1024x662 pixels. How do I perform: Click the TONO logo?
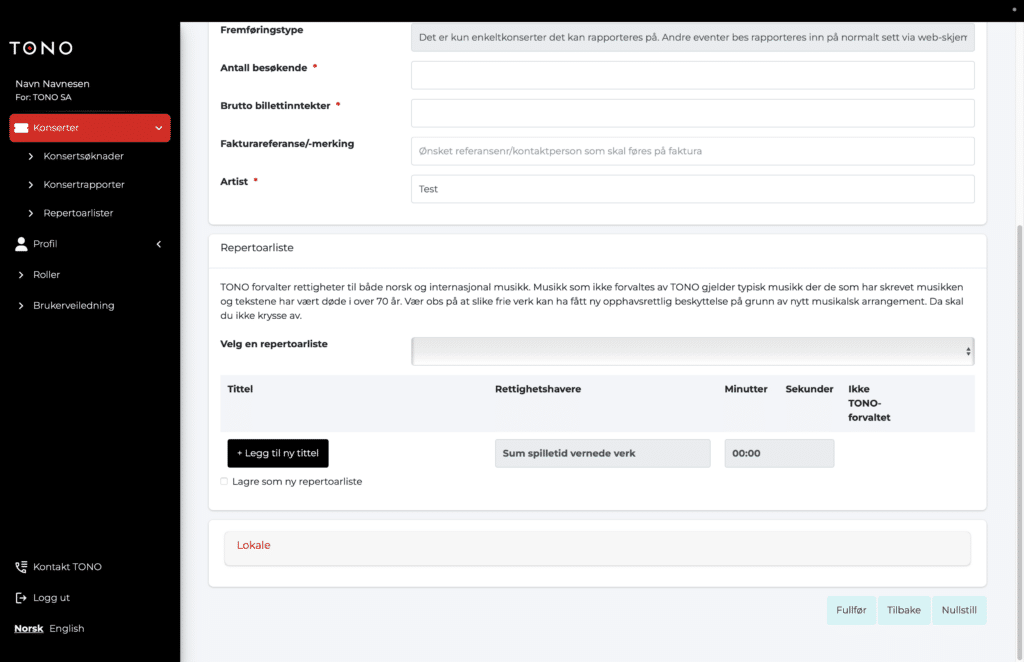(40, 48)
